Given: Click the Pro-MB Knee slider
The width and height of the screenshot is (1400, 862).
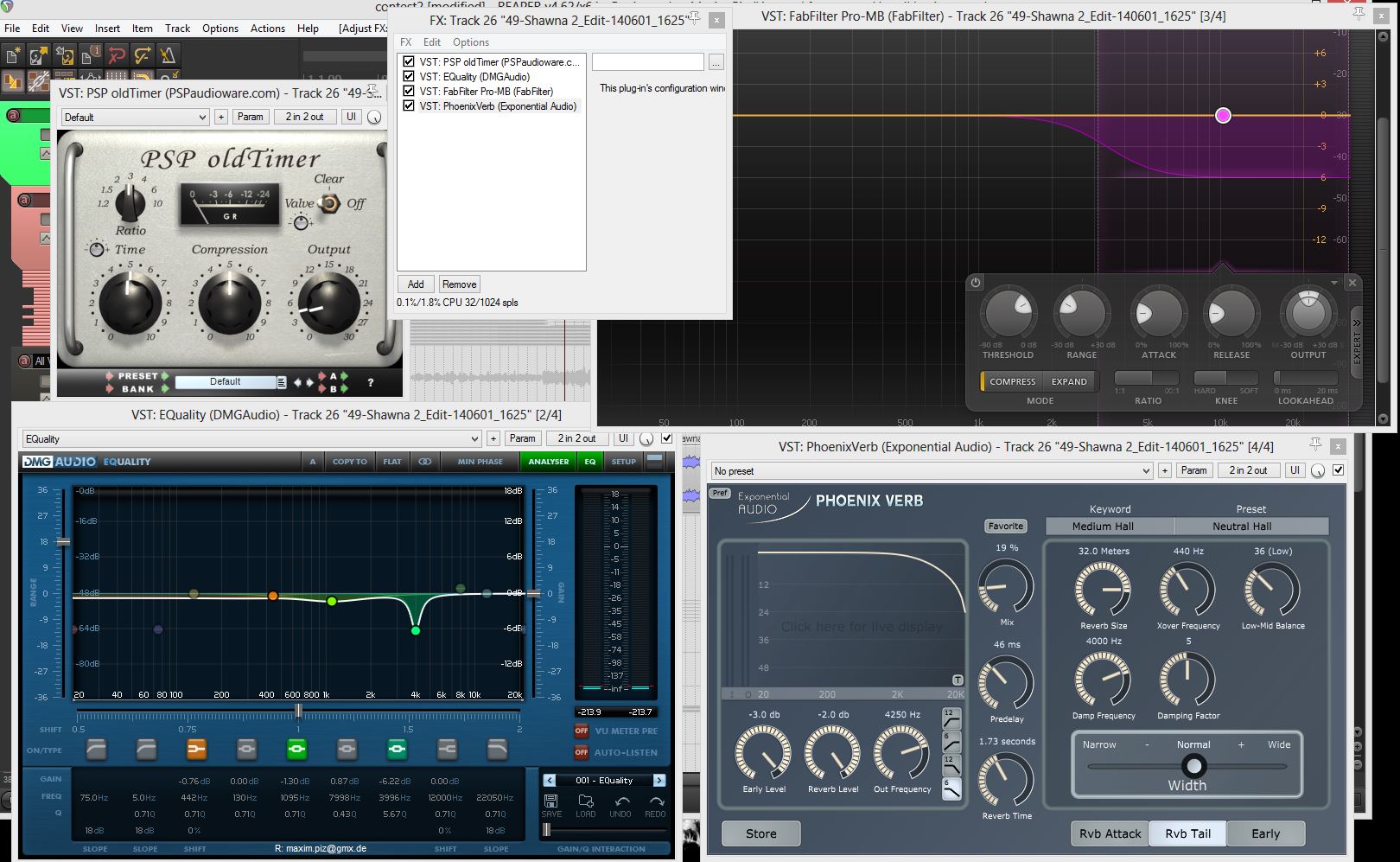Looking at the screenshot, I should 1225,378.
